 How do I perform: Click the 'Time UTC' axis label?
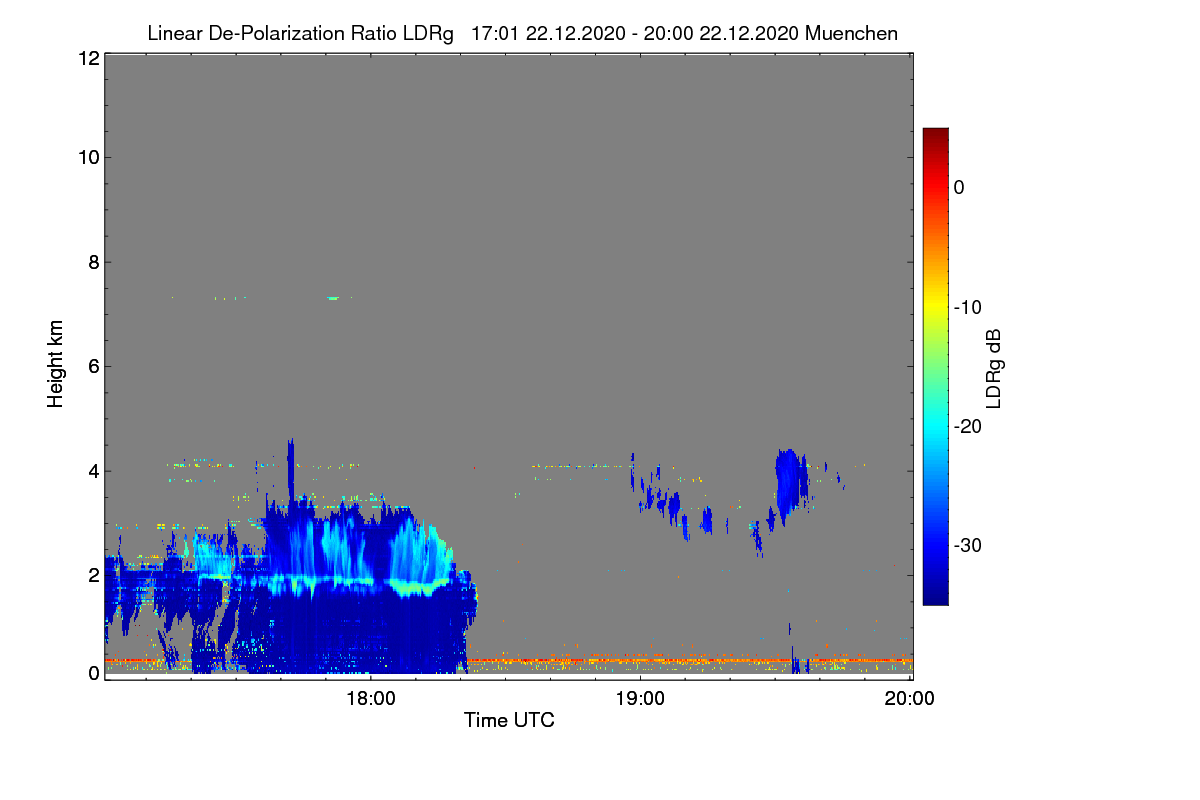point(509,720)
